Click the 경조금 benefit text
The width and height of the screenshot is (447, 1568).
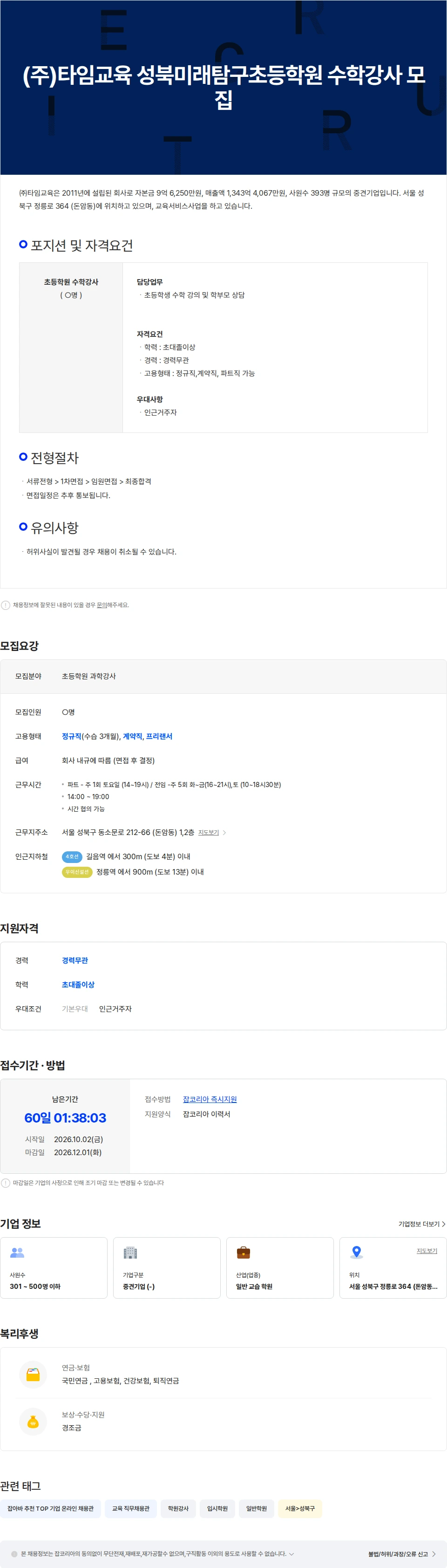pyautogui.click(x=71, y=1428)
